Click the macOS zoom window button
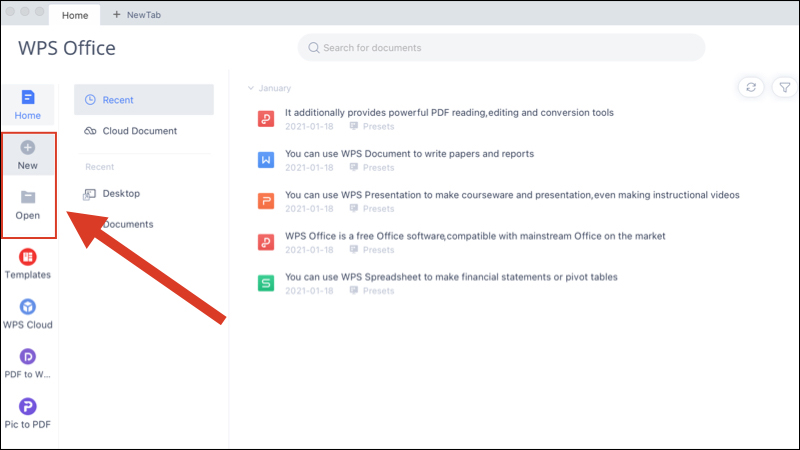Viewport: 800px width, 450px height. point(39,11)
